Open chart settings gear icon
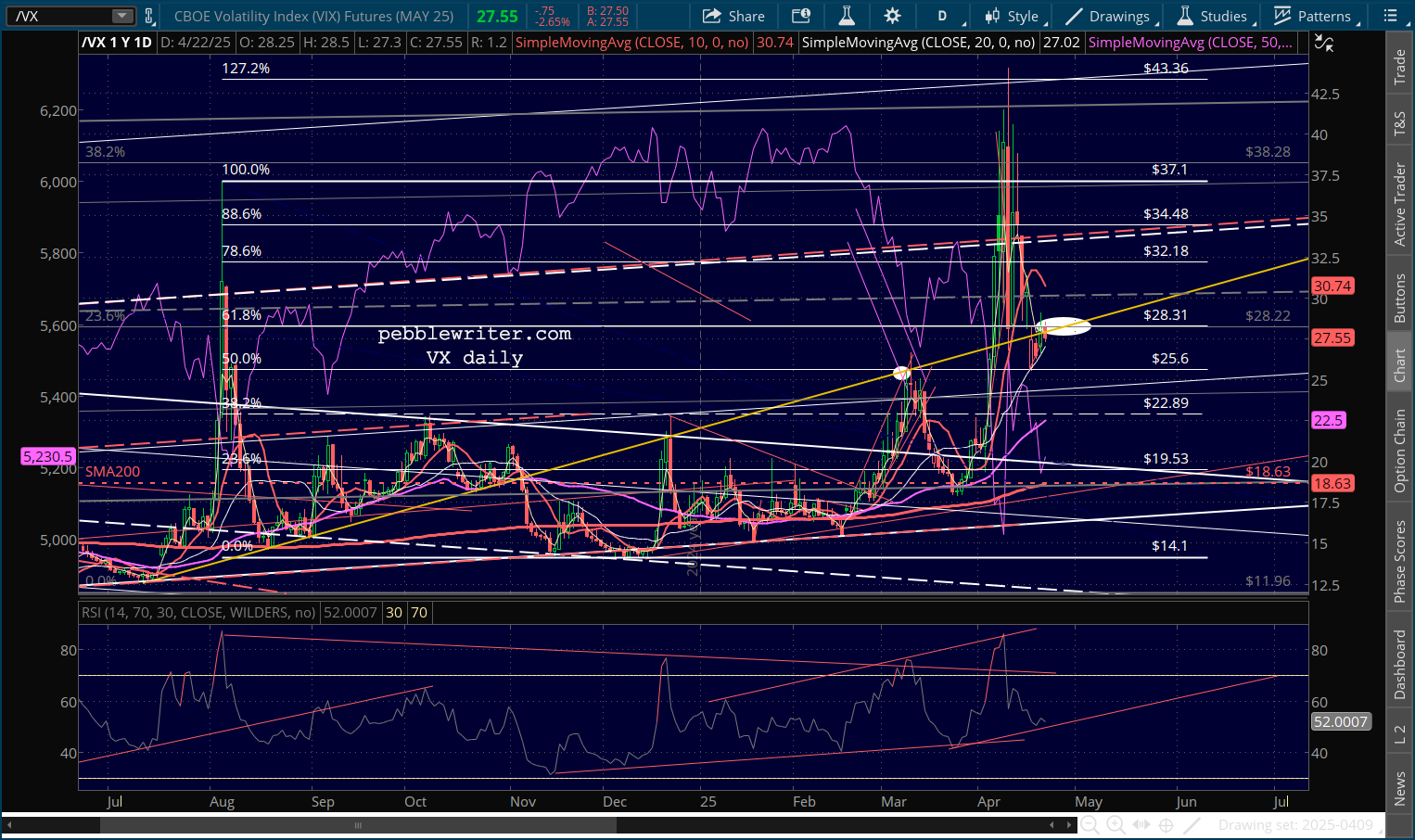Viewport: 1415px width, 840px height. (x=892, y=16)
